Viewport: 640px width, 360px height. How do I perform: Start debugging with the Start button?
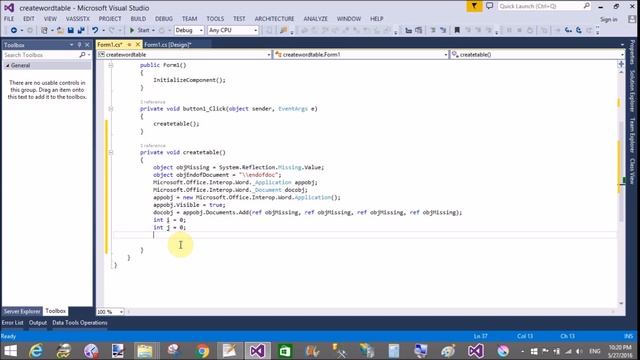pos(140,30)
